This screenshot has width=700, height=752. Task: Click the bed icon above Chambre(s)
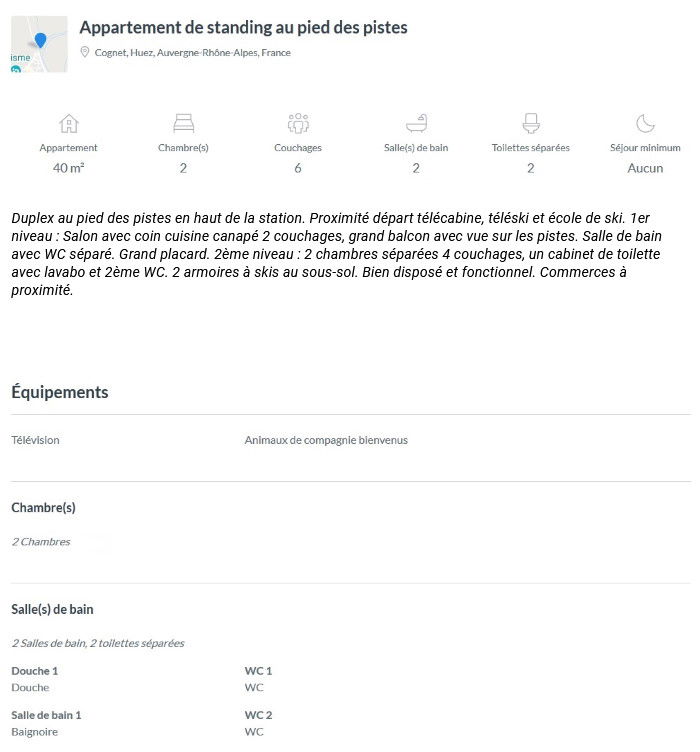(x=183, y=124)
